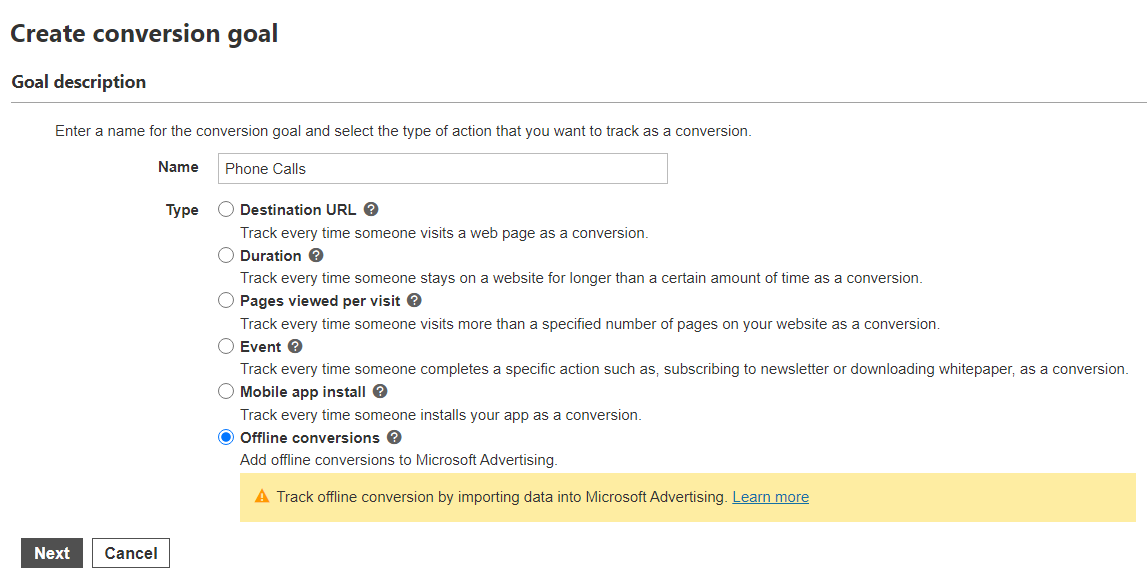Click the Offline conversions help icon
The height and width of the screenshot is (583, 1147).
(x=394, y=437)
